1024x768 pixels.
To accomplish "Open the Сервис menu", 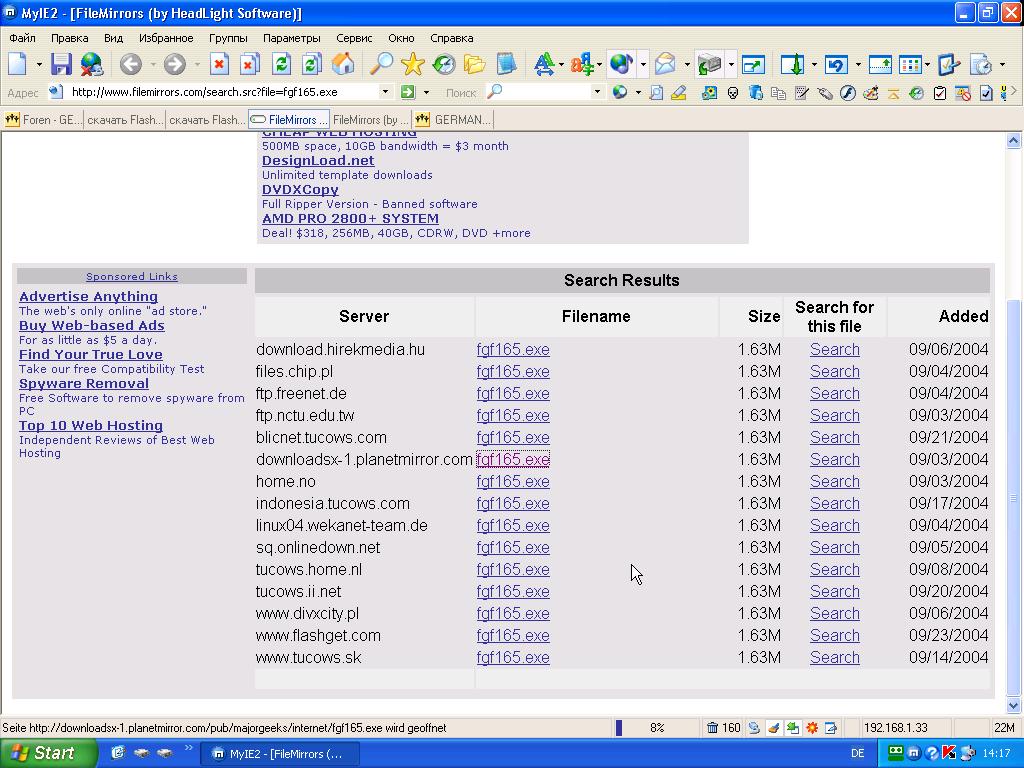I will click(x=354, y=38).
